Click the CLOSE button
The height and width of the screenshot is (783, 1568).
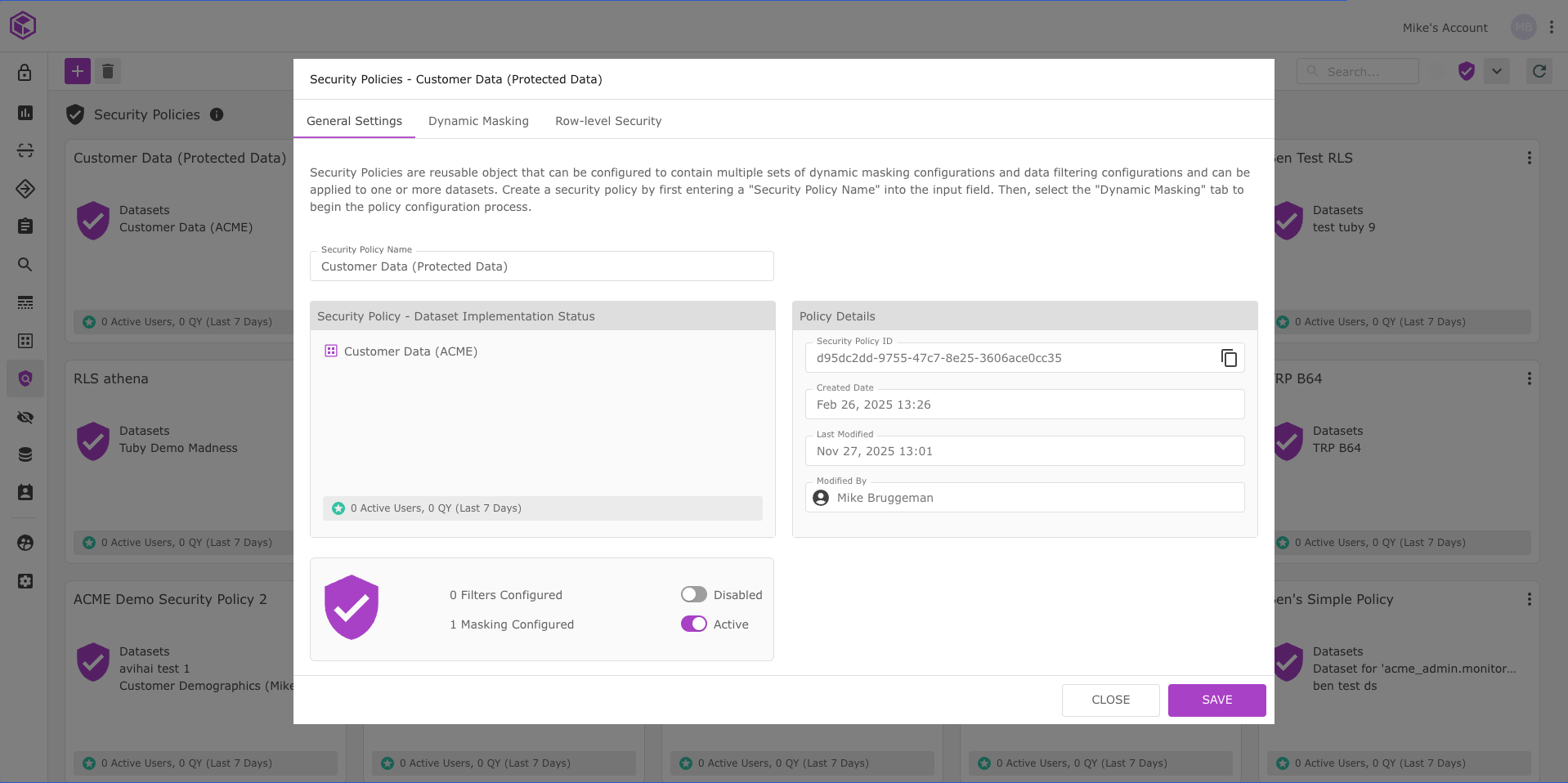click(x=1111, y=700)
